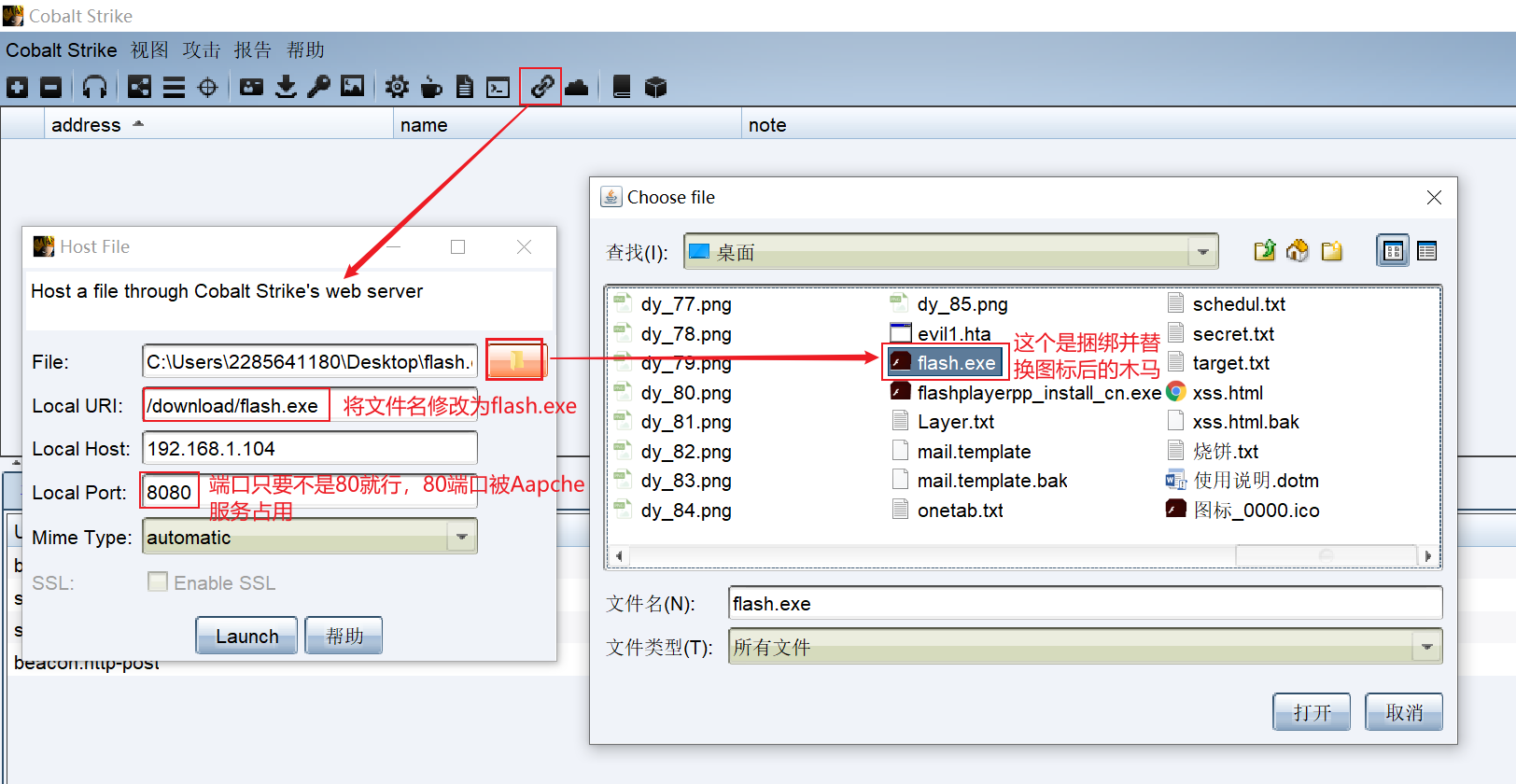Screen dimensions: 1516x784
Task: Switch to session table view icon
Action: click(x=174, y=88)
